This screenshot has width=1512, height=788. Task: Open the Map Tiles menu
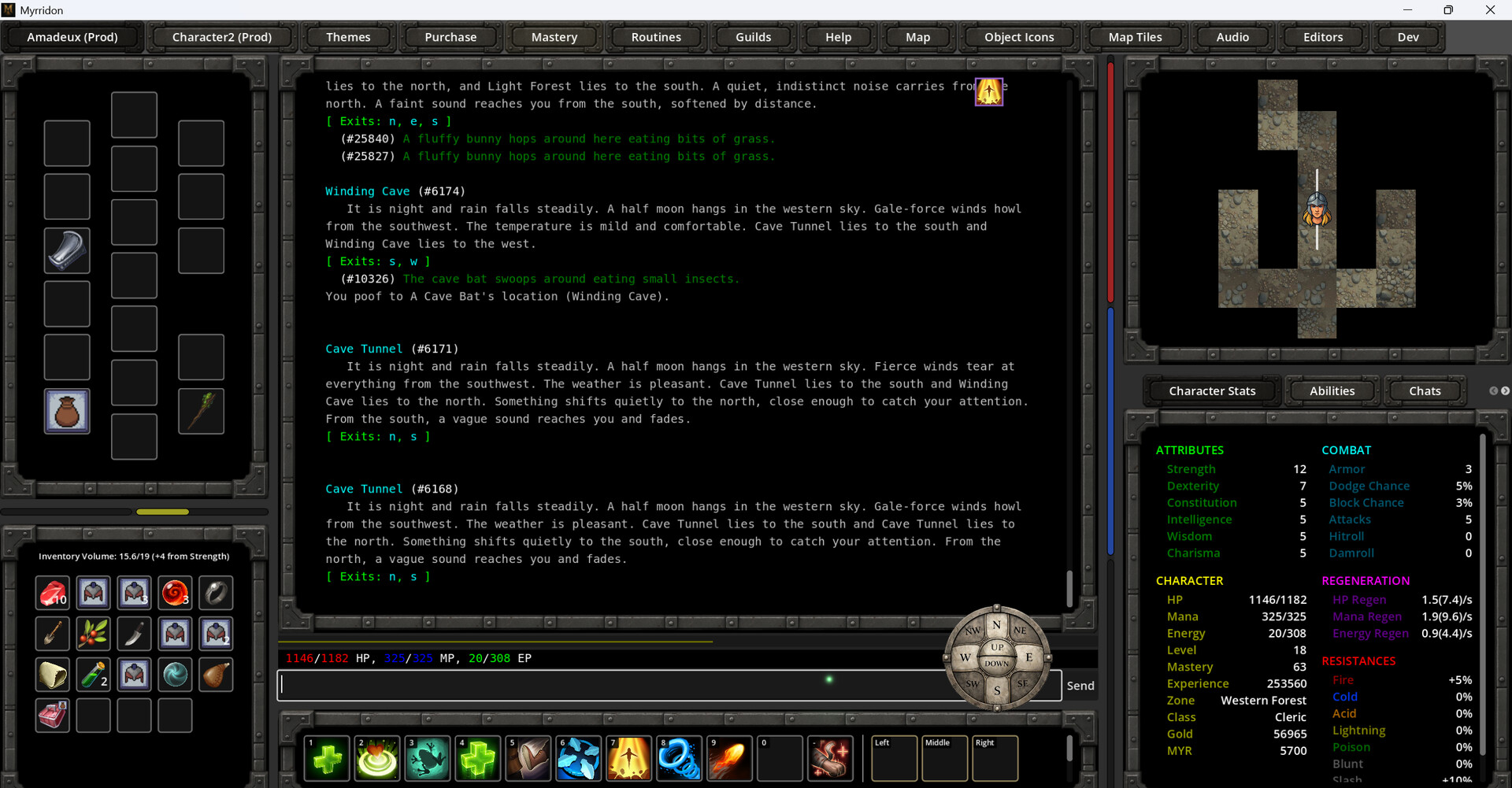pyautogui.click(x=1135, y=37)
